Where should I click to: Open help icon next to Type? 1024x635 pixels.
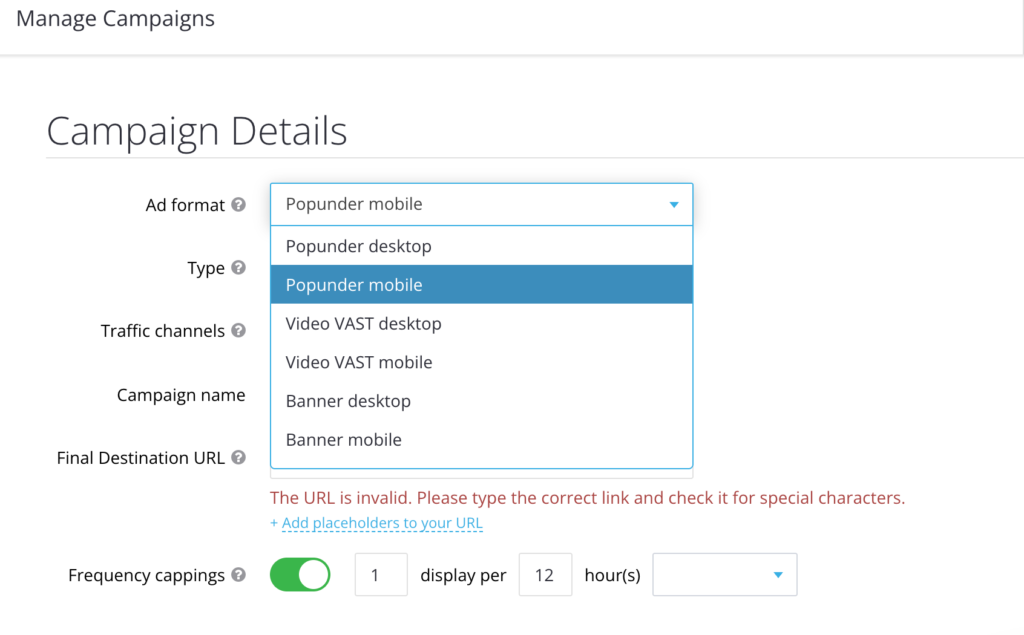pyautogui.click(x=238, y=267)
